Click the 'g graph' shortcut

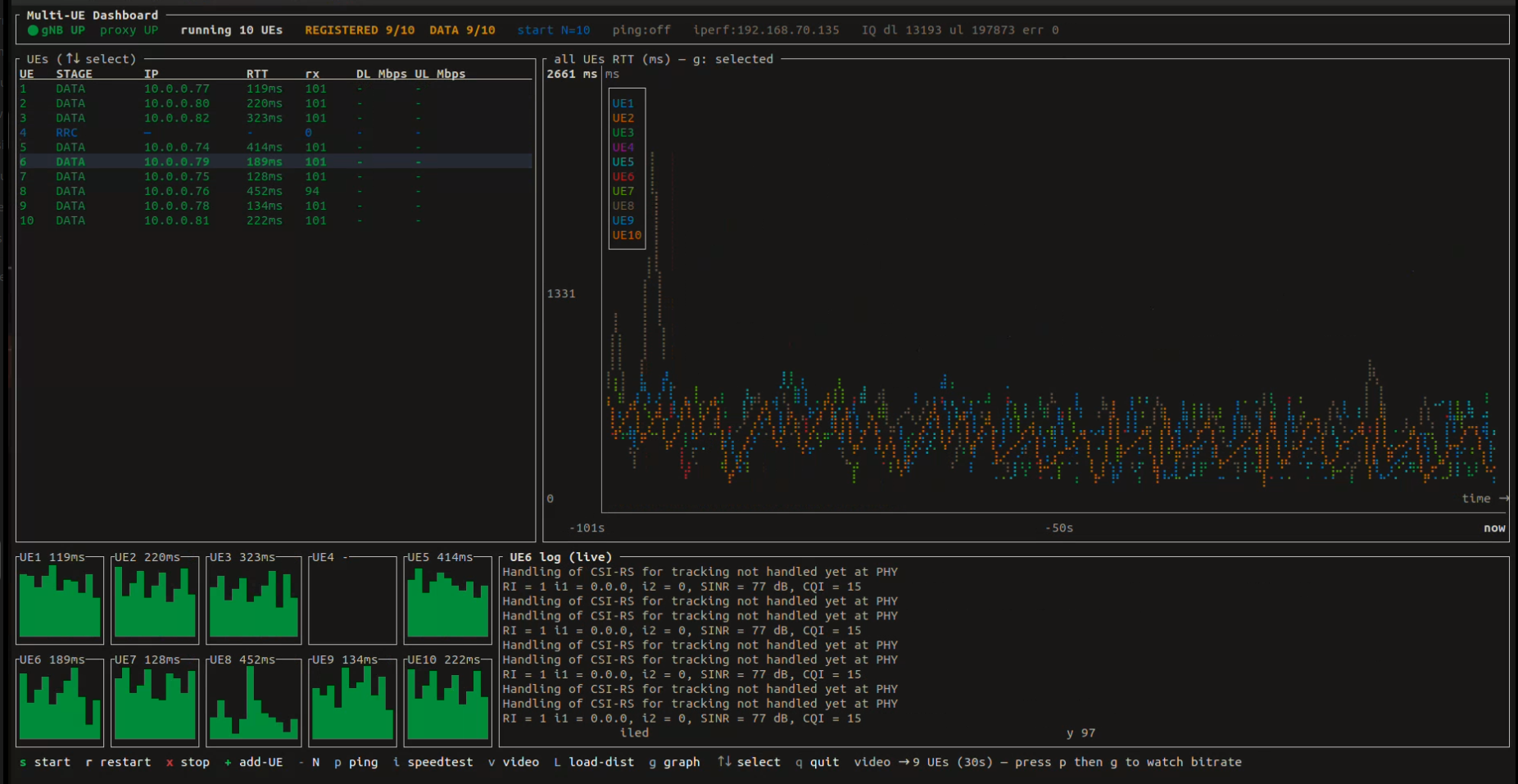point(674,762)
